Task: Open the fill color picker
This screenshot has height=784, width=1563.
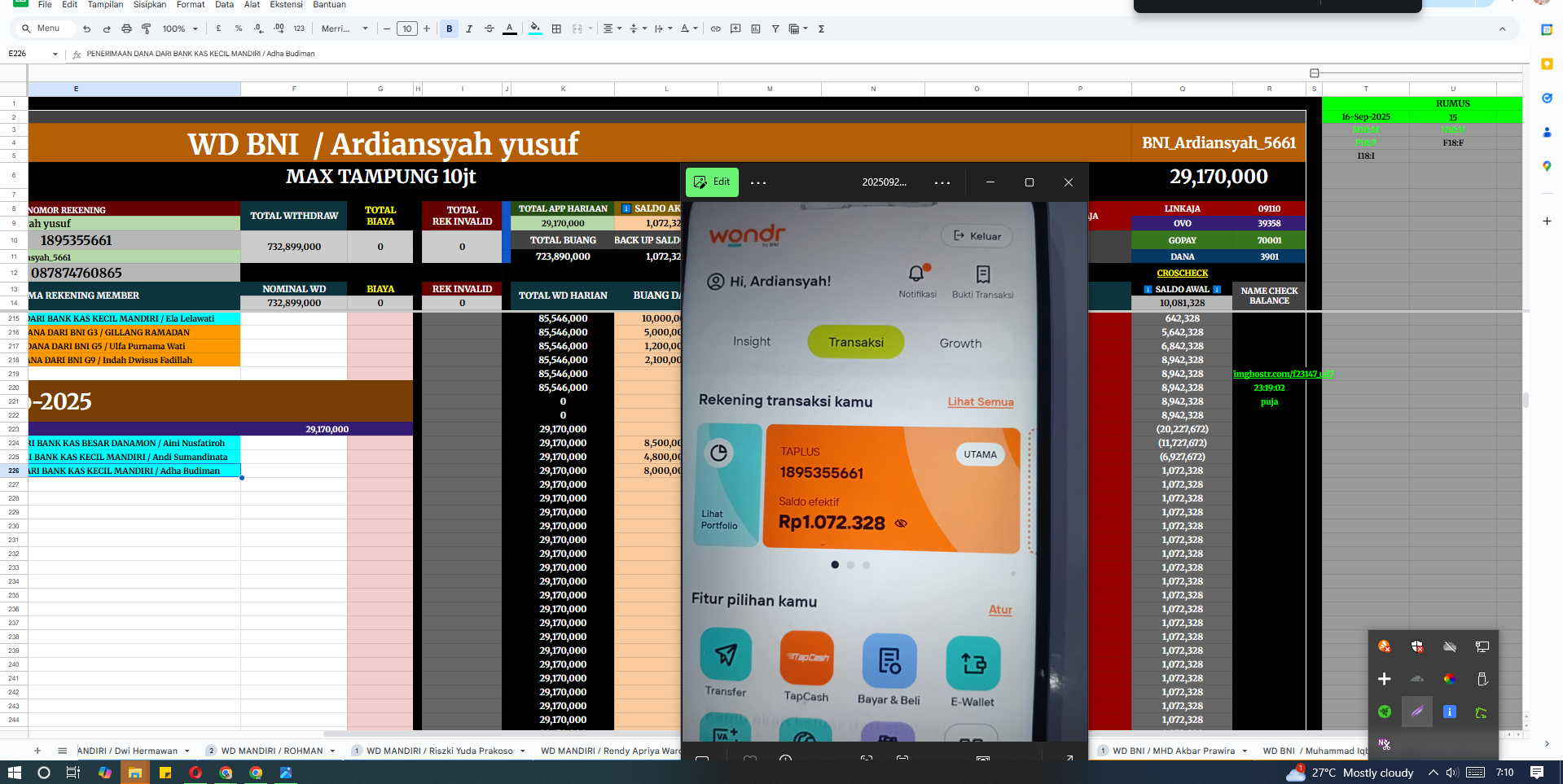Action: point(535,28)
